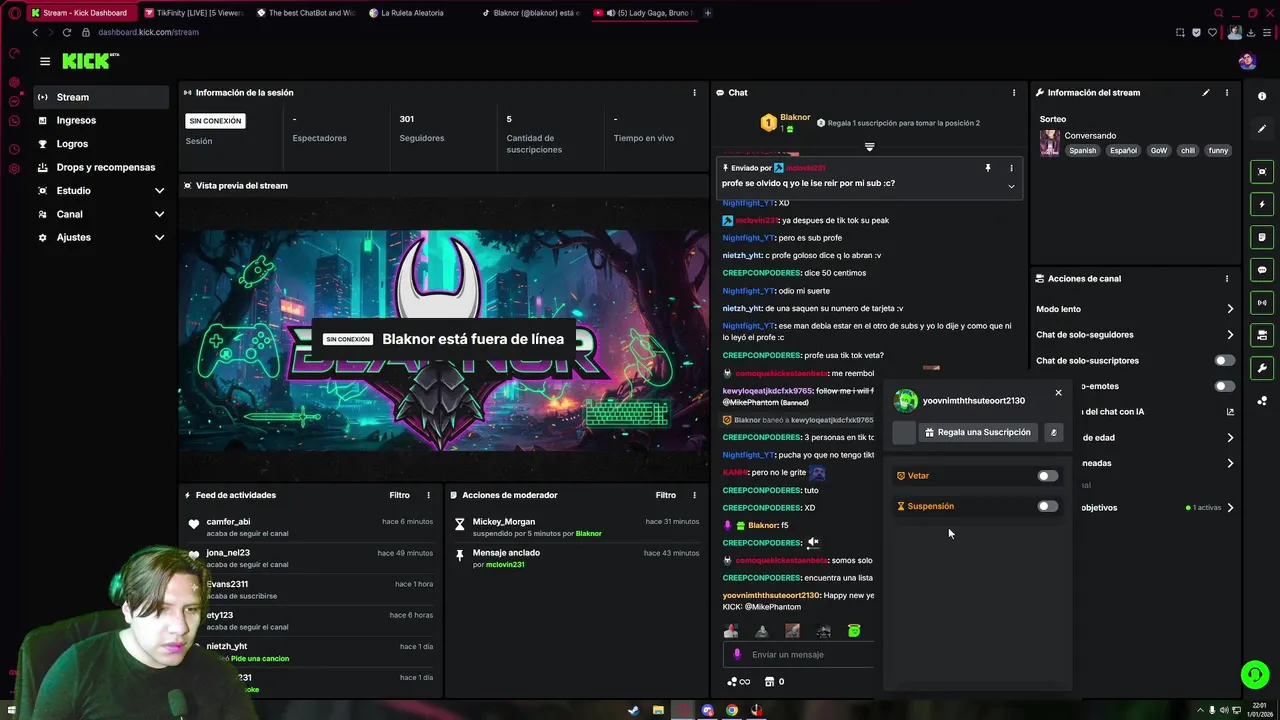
Task: Switch to Lady Gaga, Bruno browser tab
Action: pos(645,13)
